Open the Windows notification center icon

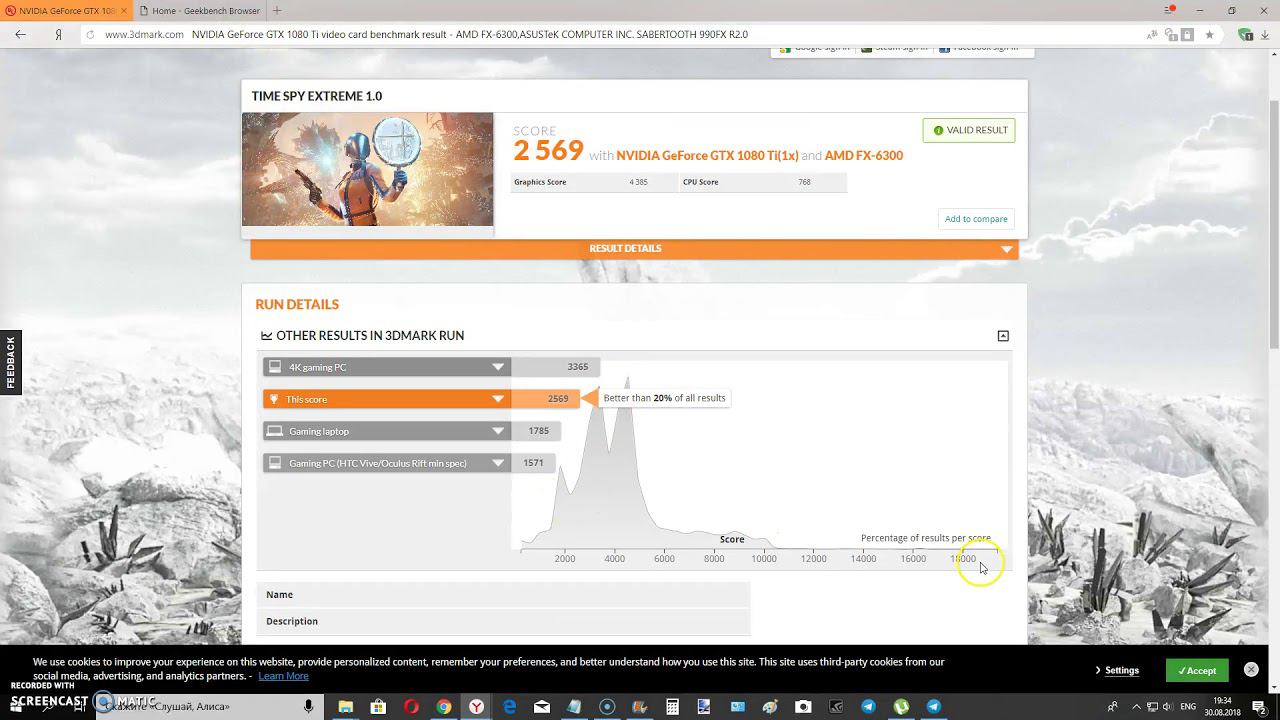1260,707
